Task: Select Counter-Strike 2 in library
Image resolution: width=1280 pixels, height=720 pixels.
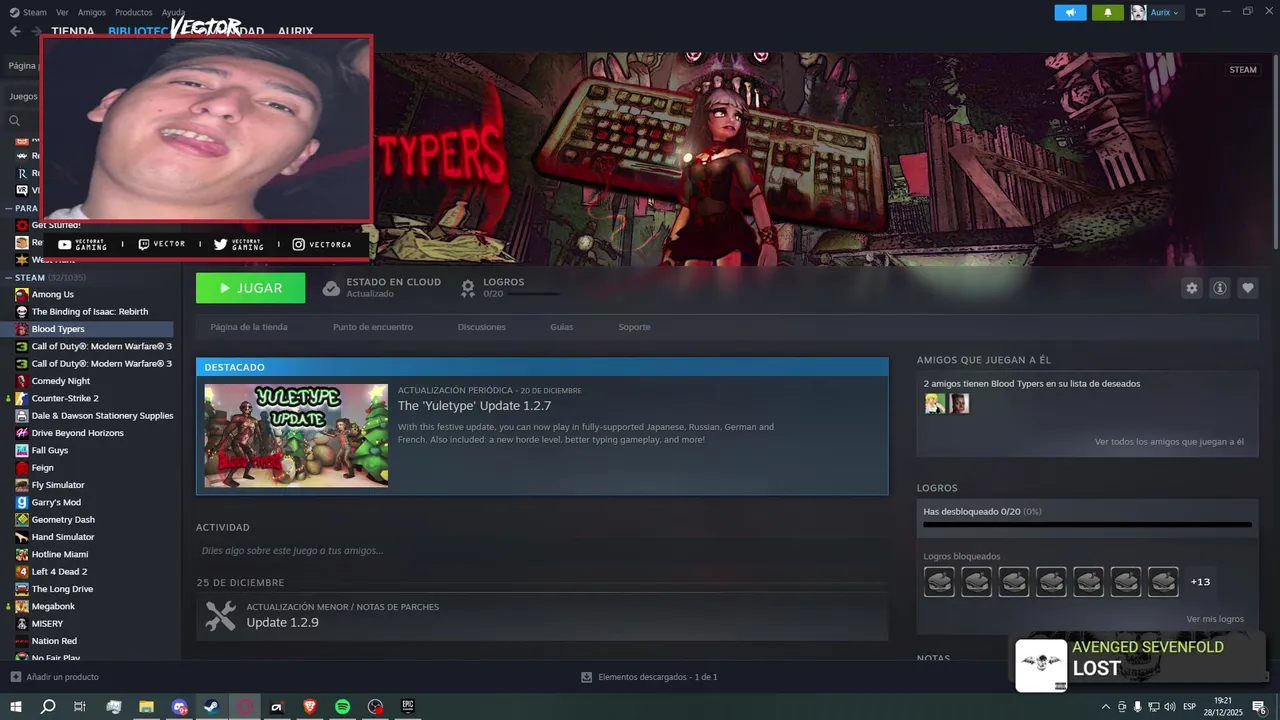Action: pos(65,398)
